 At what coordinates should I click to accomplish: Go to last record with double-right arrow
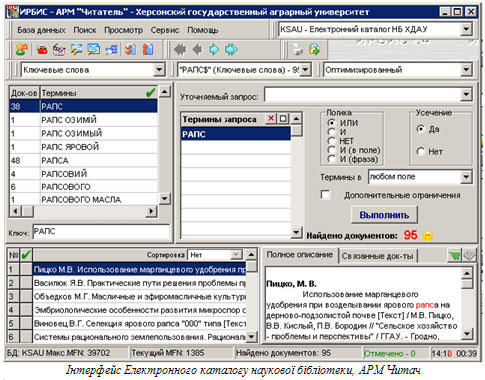point(231,50)
